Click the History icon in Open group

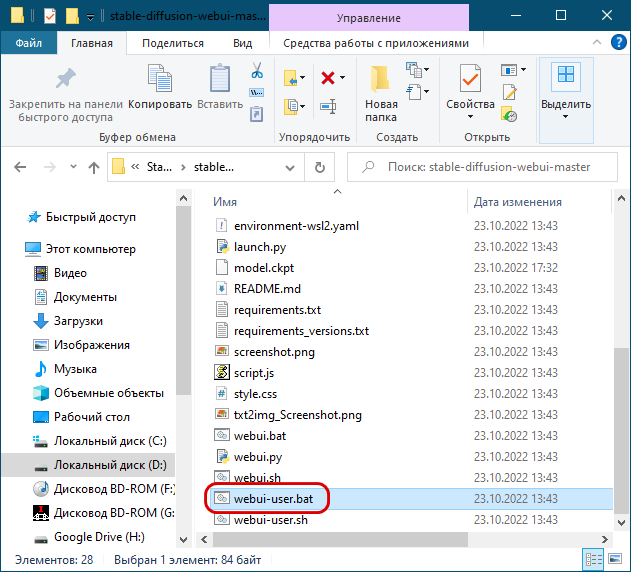[x=509, y=114]
